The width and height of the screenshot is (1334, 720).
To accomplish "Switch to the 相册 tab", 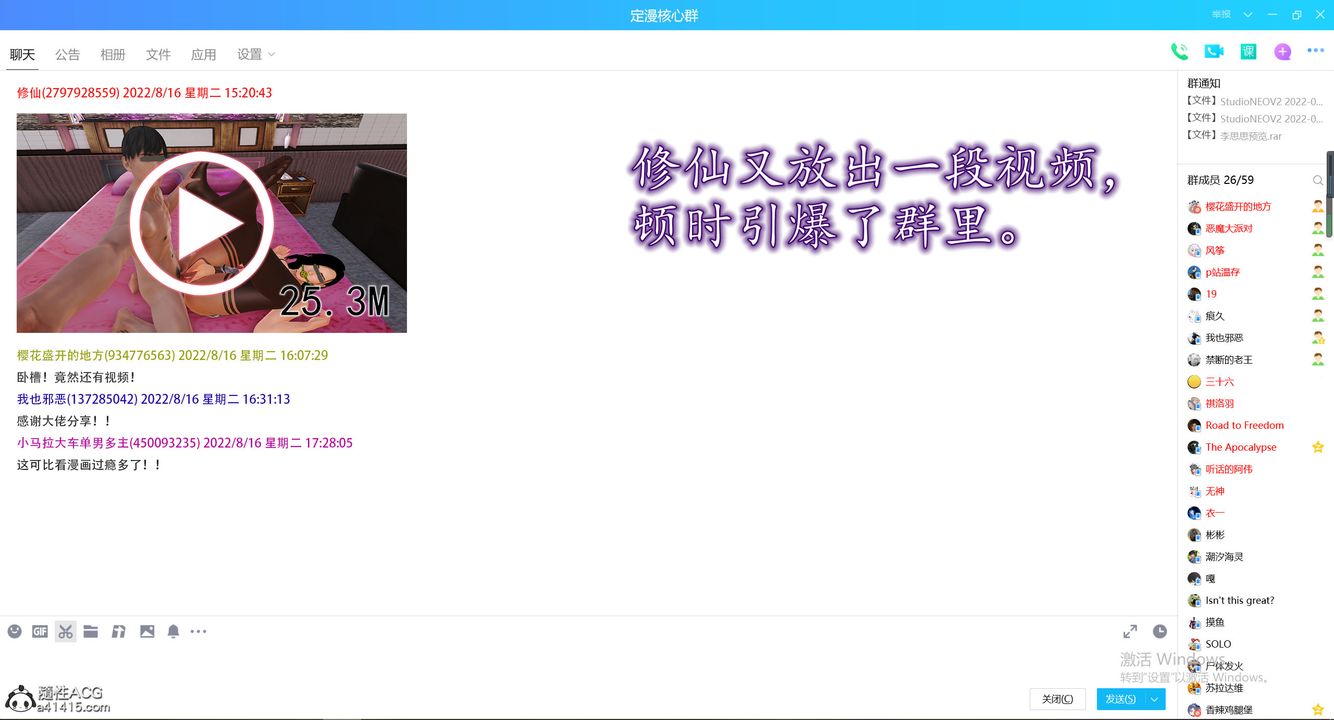I will tap(113, 54).
